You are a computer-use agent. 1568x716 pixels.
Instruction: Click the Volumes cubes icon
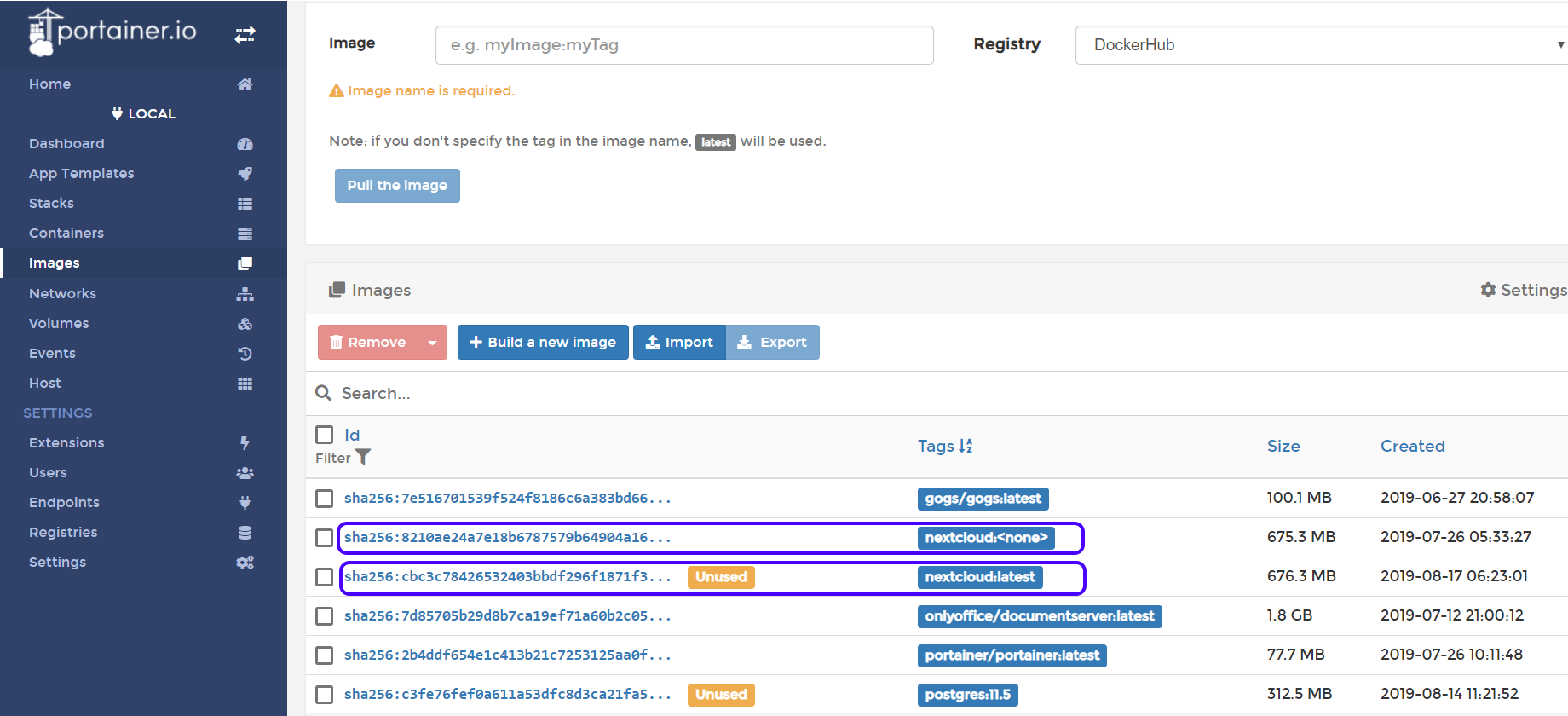(245, 324)
